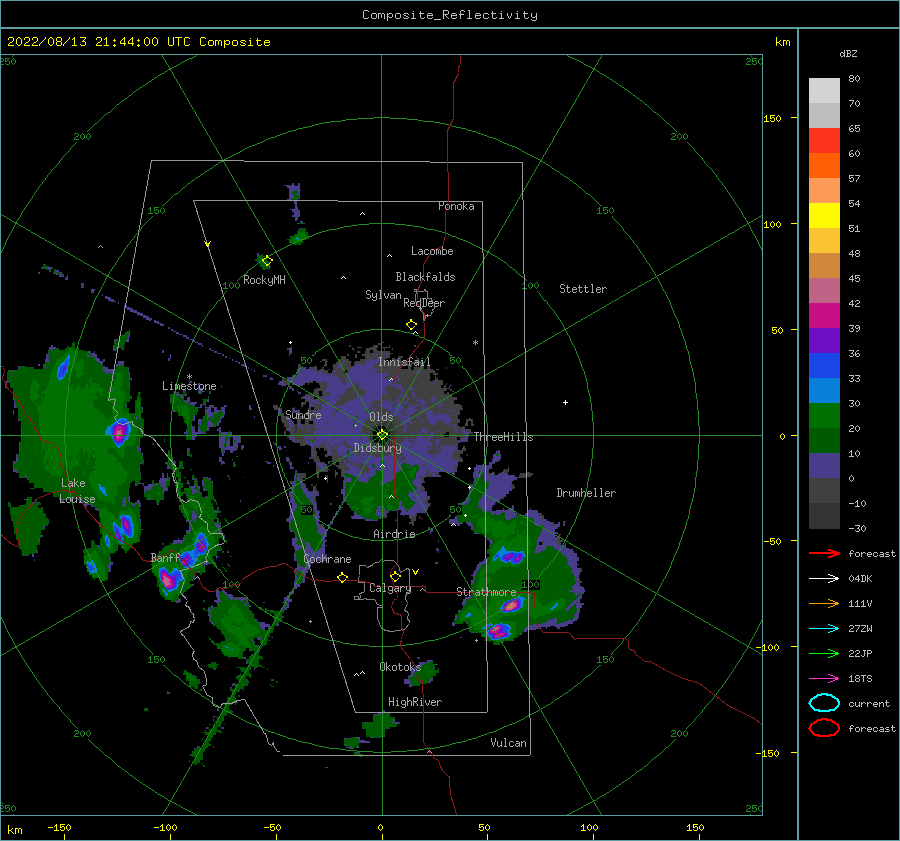This screenshot has height=841, width=900.
Task: Click the Ponoka city label
Action: [x=456, y=206]
